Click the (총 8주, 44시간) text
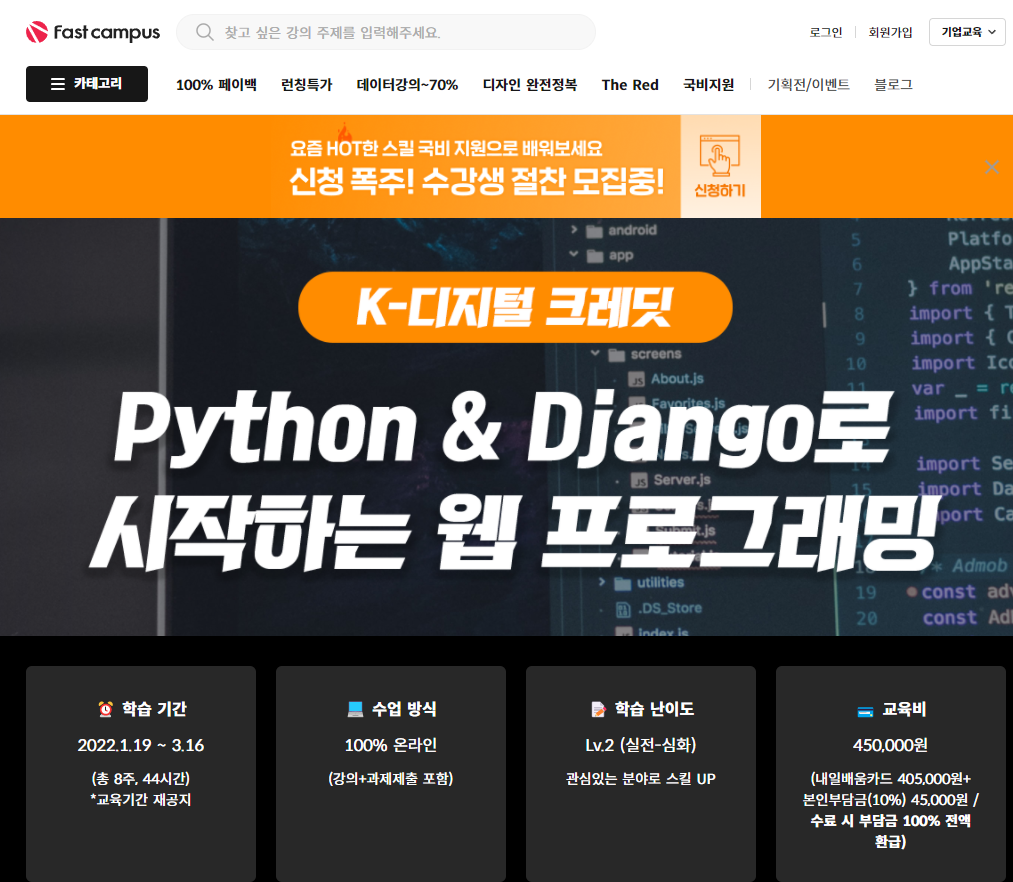1013x882 pixels. pos(141,779)
